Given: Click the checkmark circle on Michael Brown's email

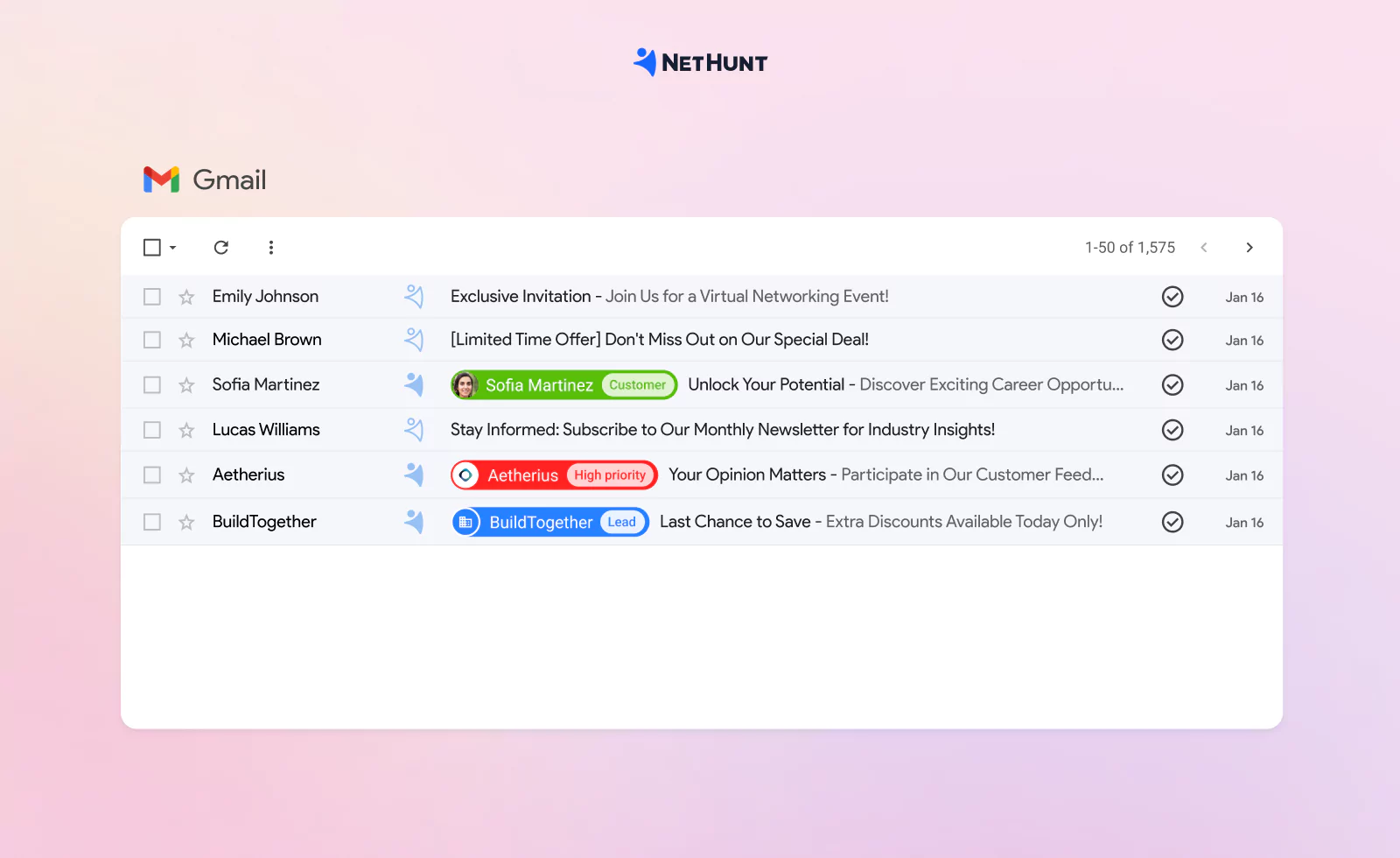Looking at the screenshot, I should tap(1172, 340).
